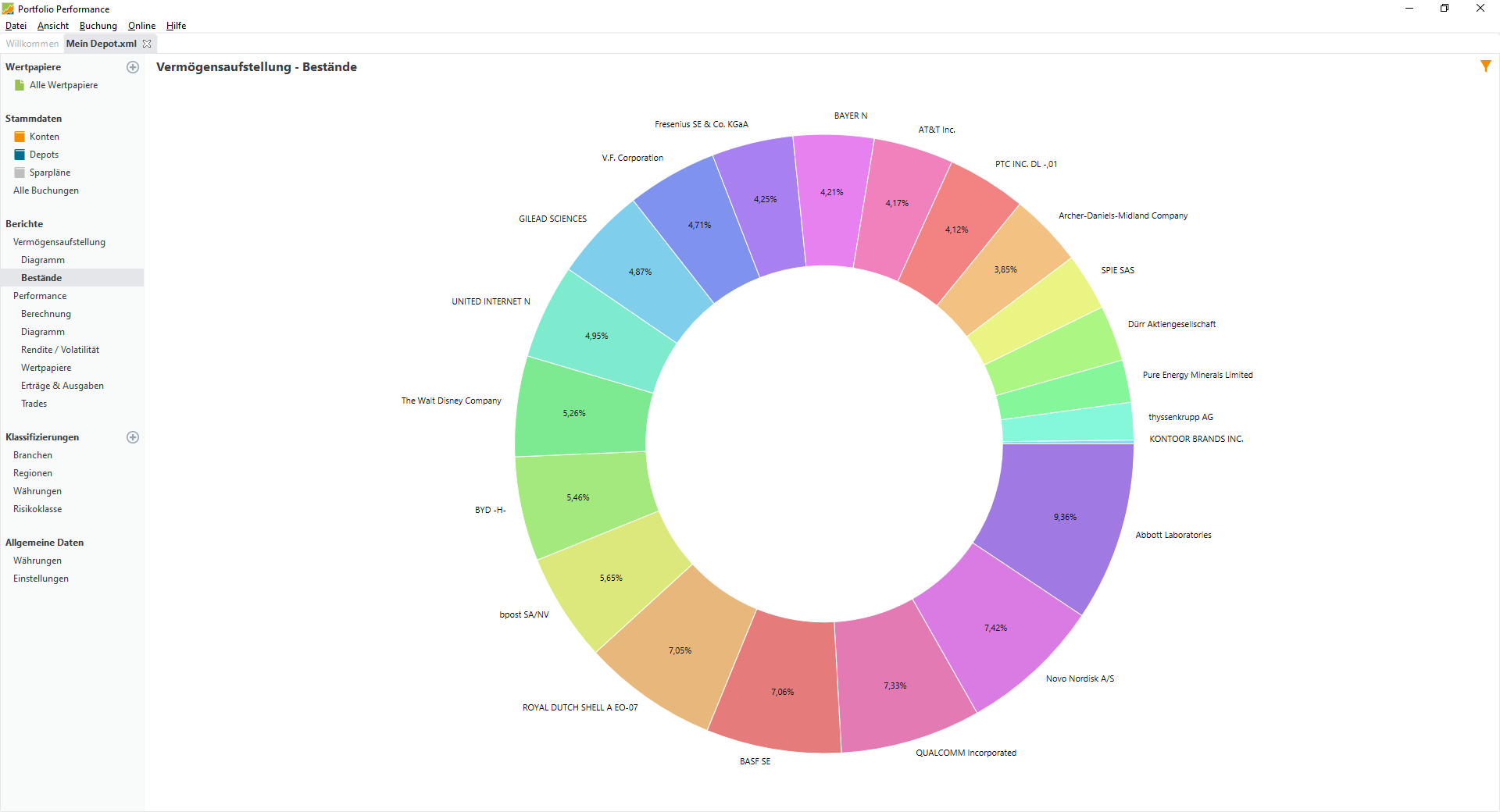Open the Hilfe menu

176,26
